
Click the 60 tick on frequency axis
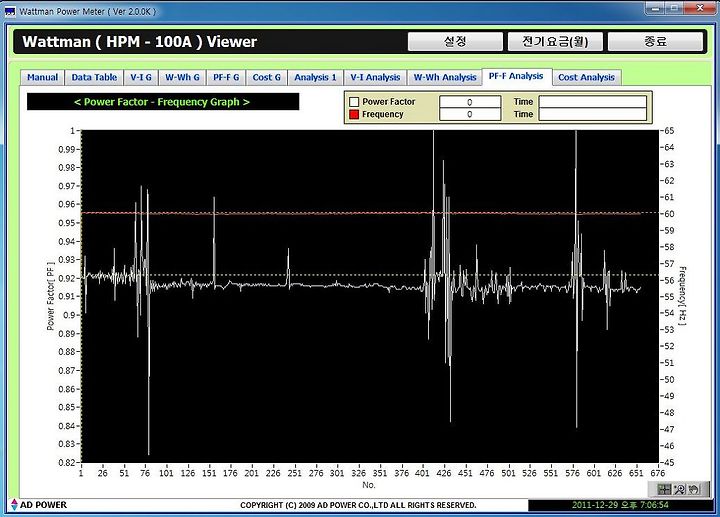click(669, 214)
